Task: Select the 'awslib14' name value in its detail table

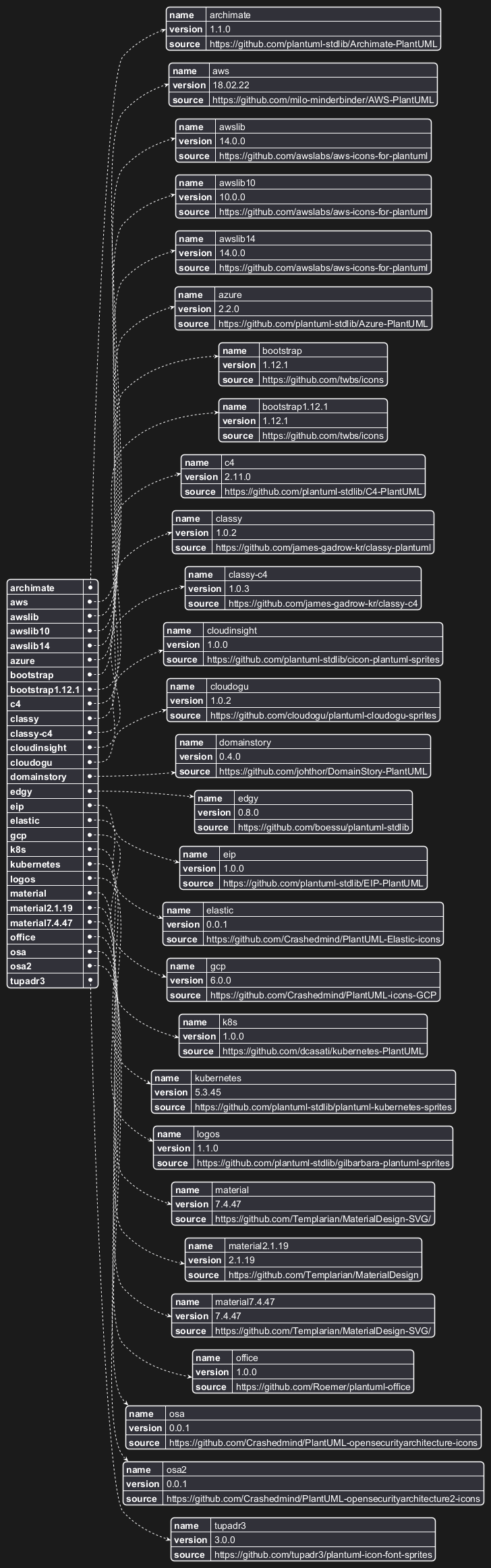Action: pos(237,239)
